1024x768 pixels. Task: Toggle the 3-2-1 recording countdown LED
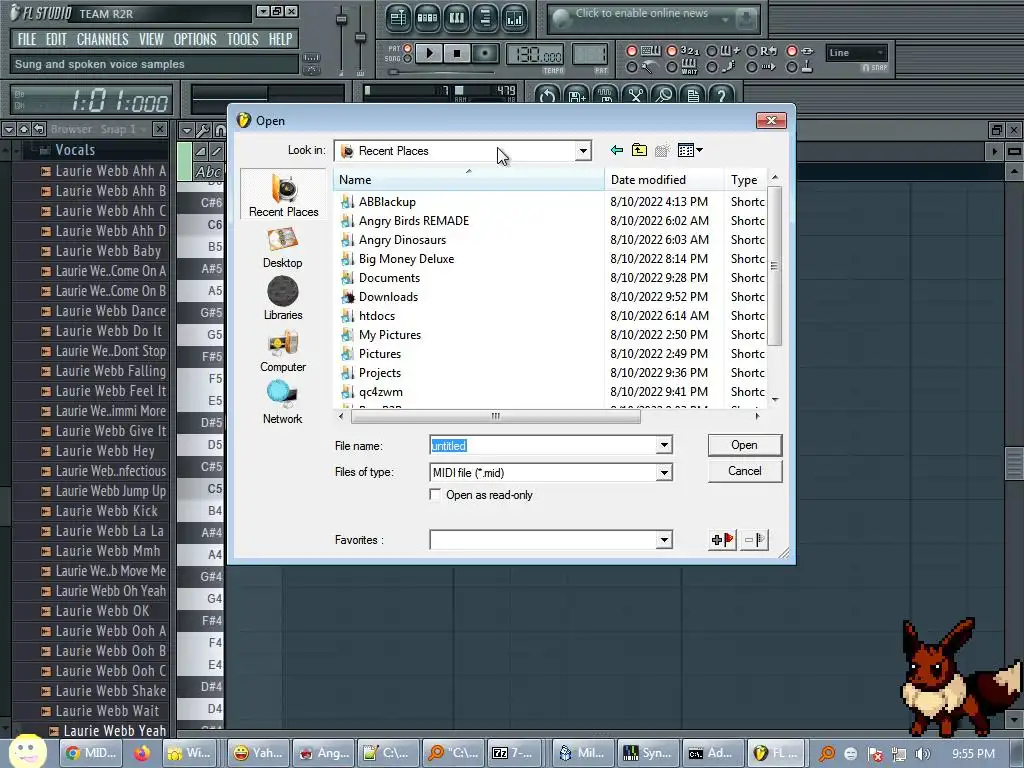click(671, 51)
